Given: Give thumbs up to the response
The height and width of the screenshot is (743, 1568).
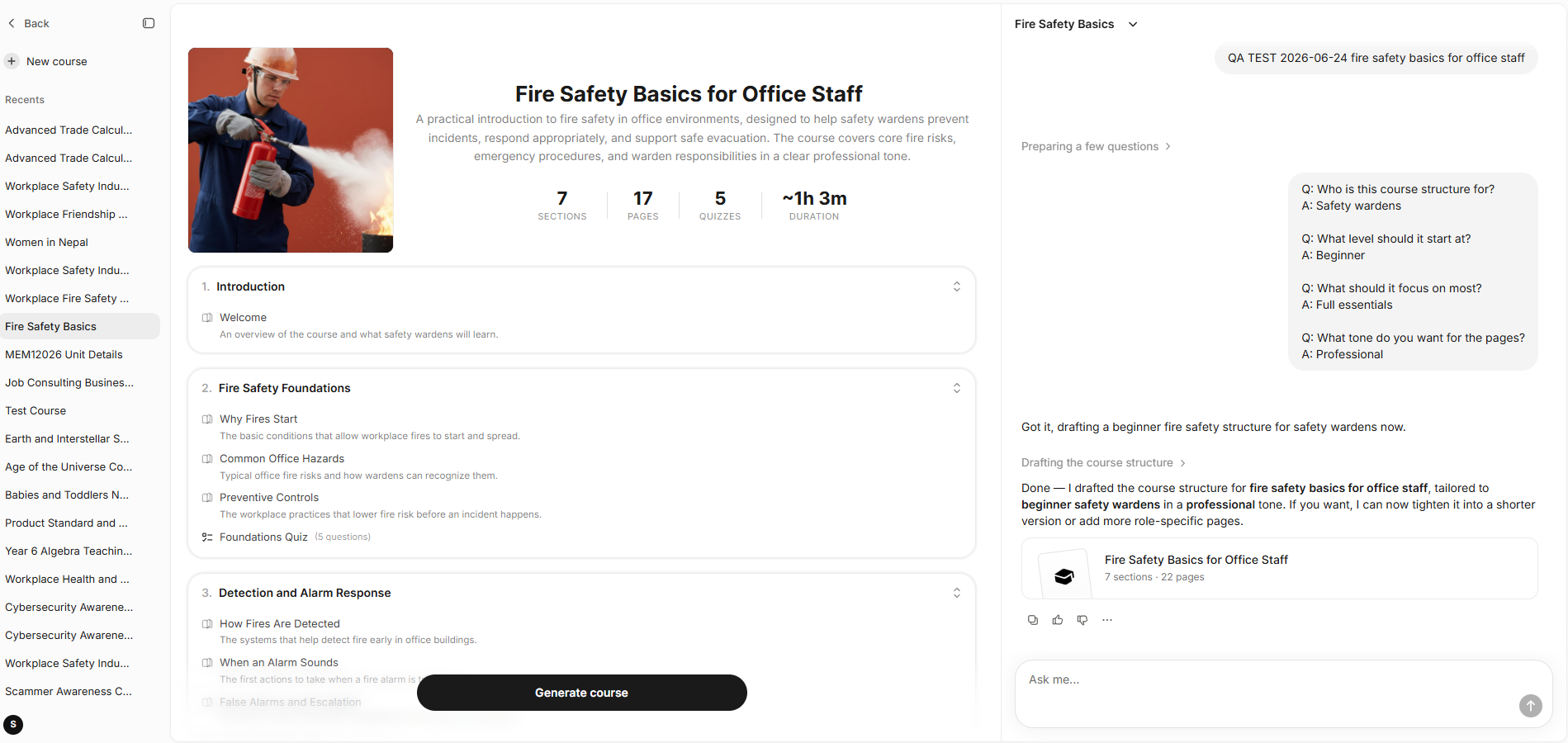Looking at the screenshot, I should [1057, 620].
